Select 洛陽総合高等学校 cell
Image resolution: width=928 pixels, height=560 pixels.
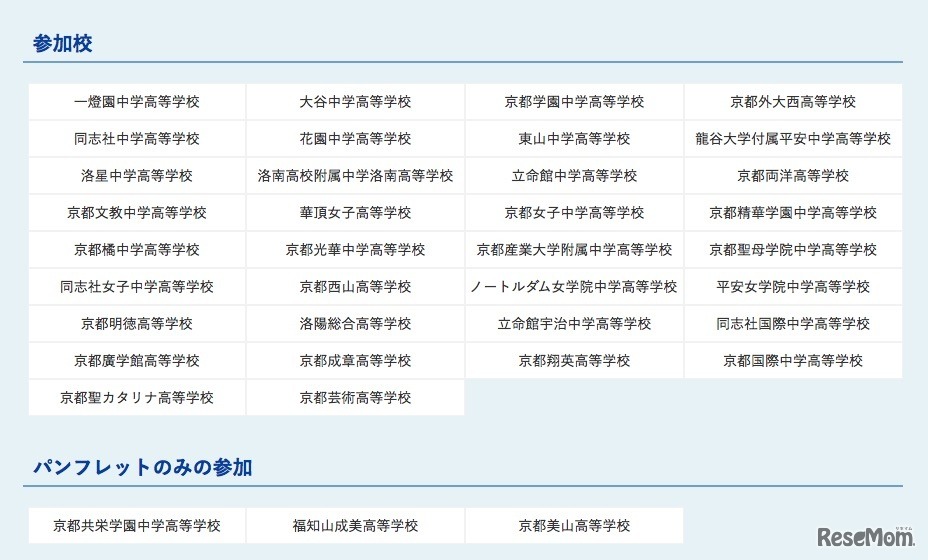point(355,324)
